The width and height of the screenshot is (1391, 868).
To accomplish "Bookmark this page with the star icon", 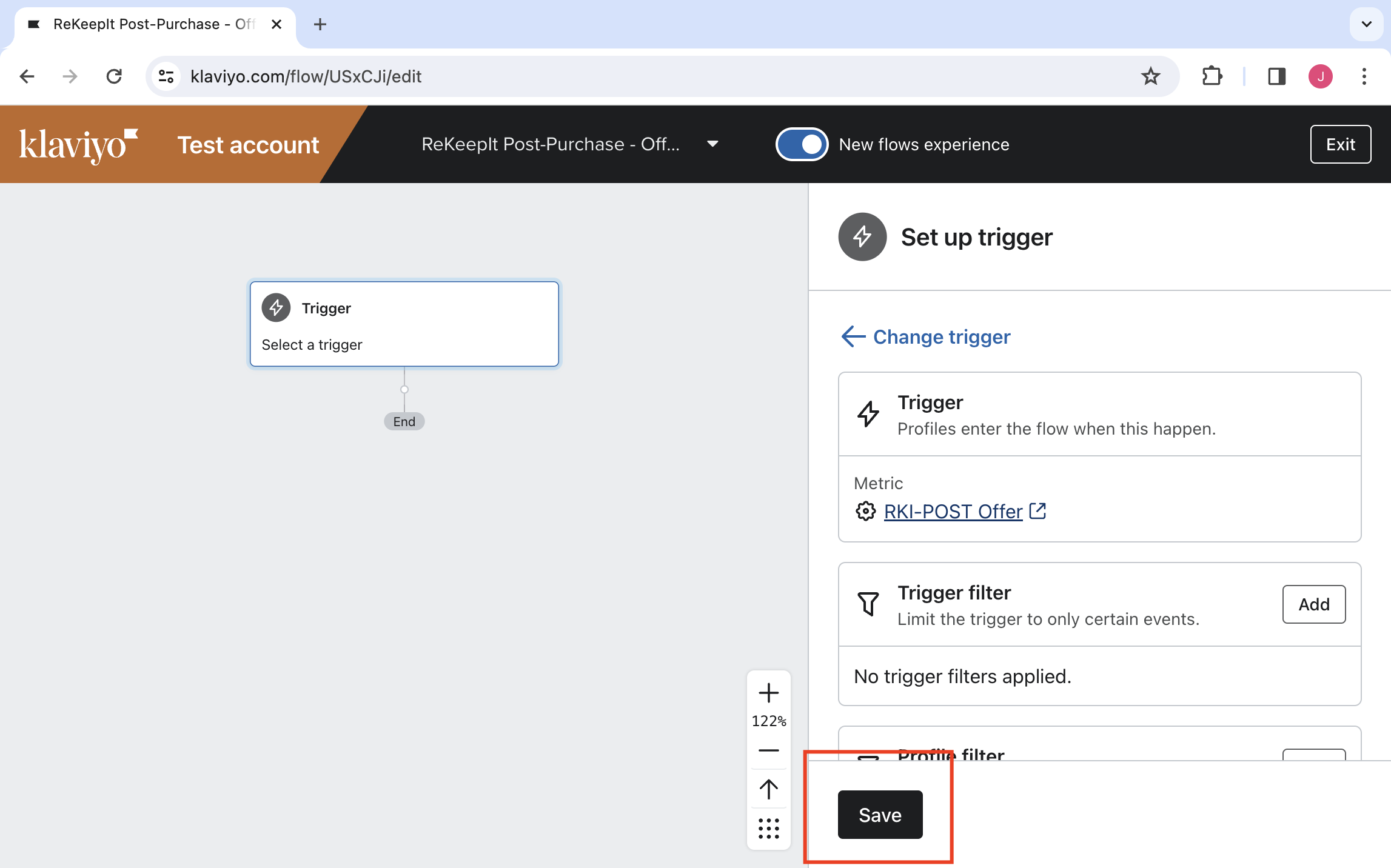I will [1150, 76].
